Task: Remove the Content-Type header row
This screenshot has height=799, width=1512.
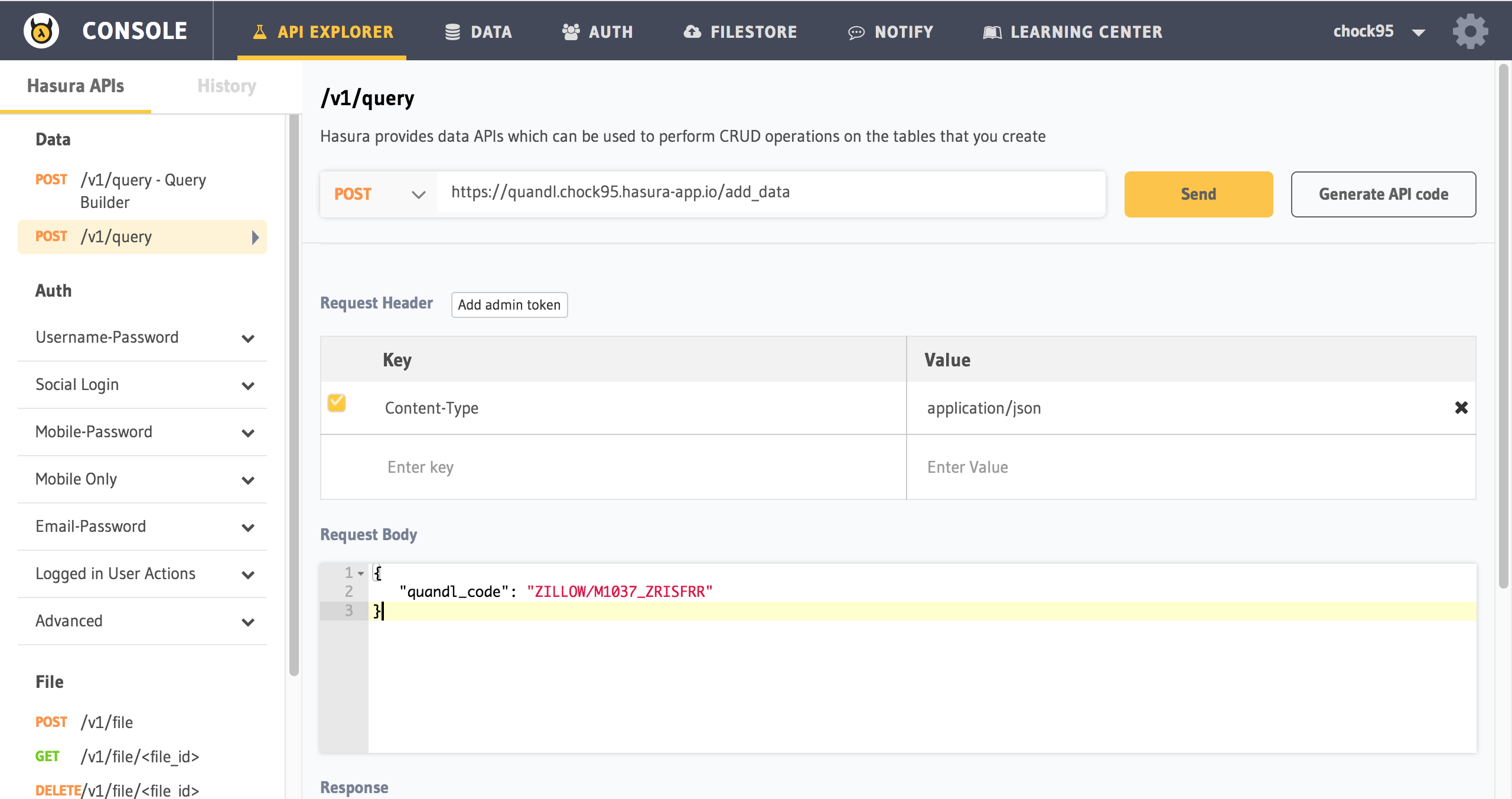Action: pyautogui.click(x=1461, y=408)
